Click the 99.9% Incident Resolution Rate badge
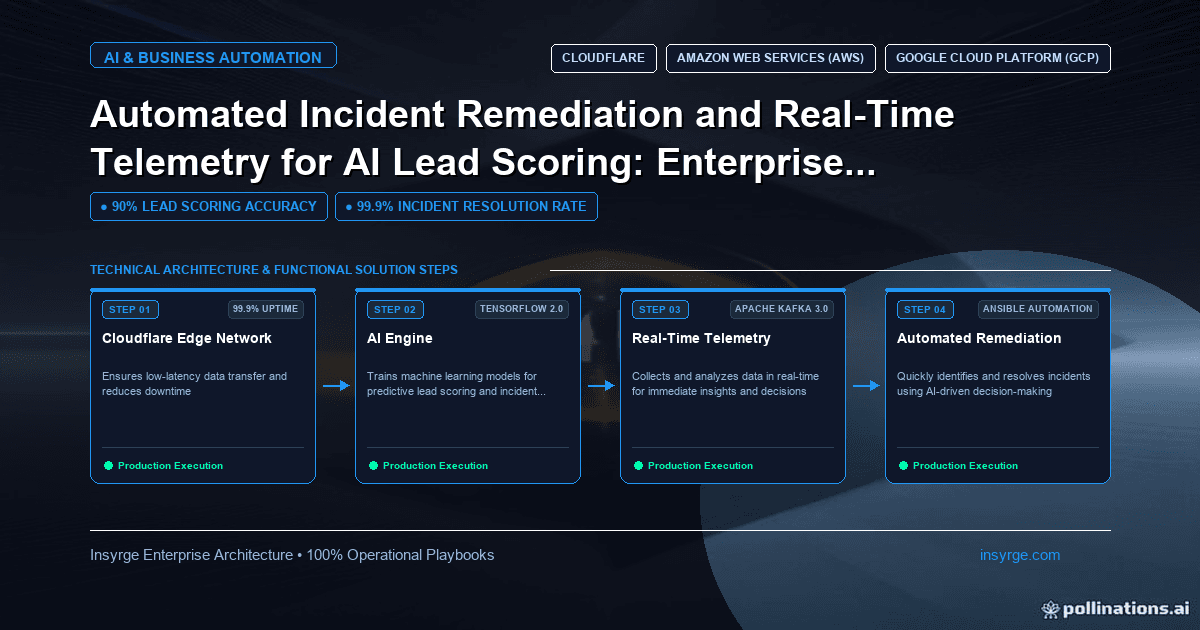Viewport: 1200px width, 630px height. (466, 207)
